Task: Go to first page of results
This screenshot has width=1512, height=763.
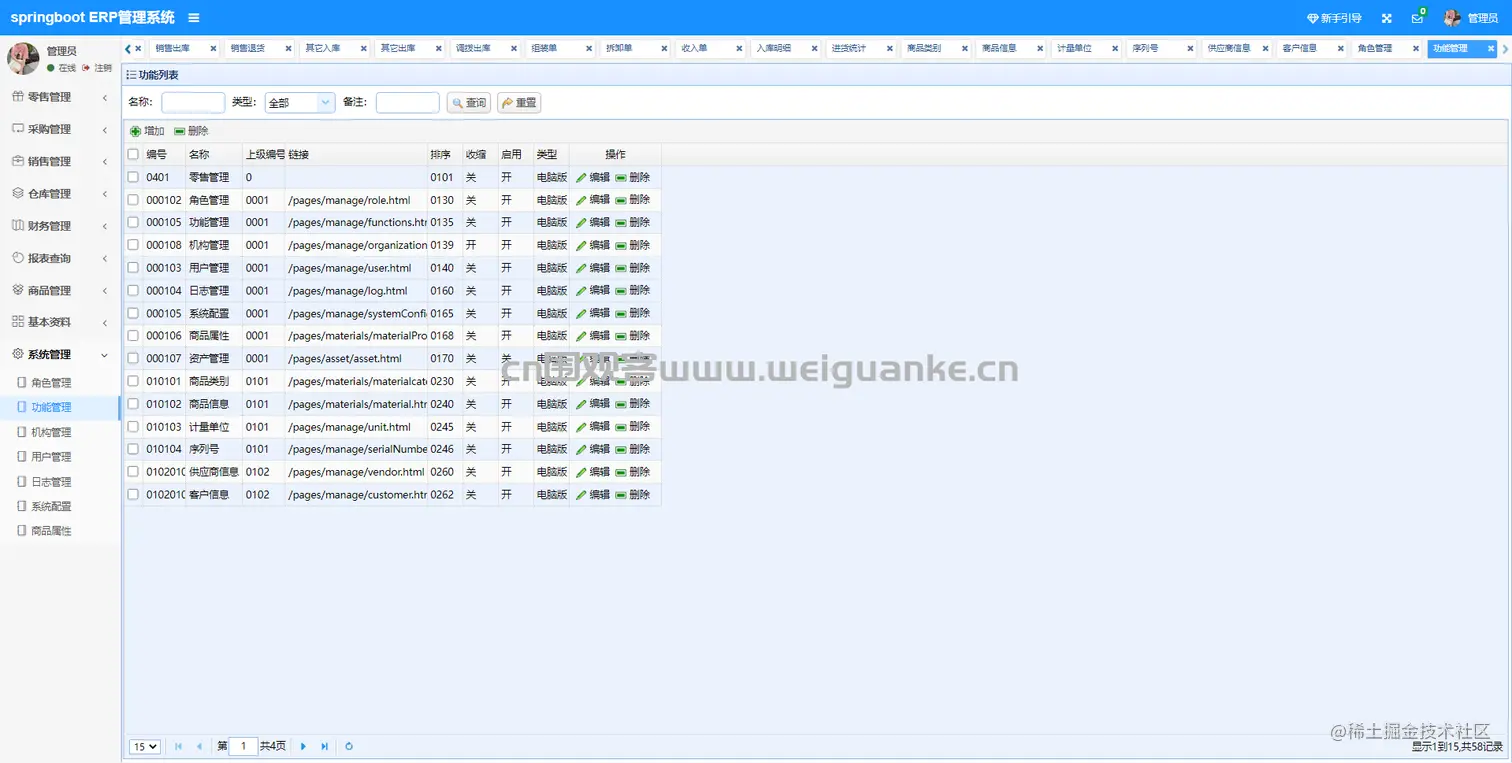Action: tap(179, 746)
